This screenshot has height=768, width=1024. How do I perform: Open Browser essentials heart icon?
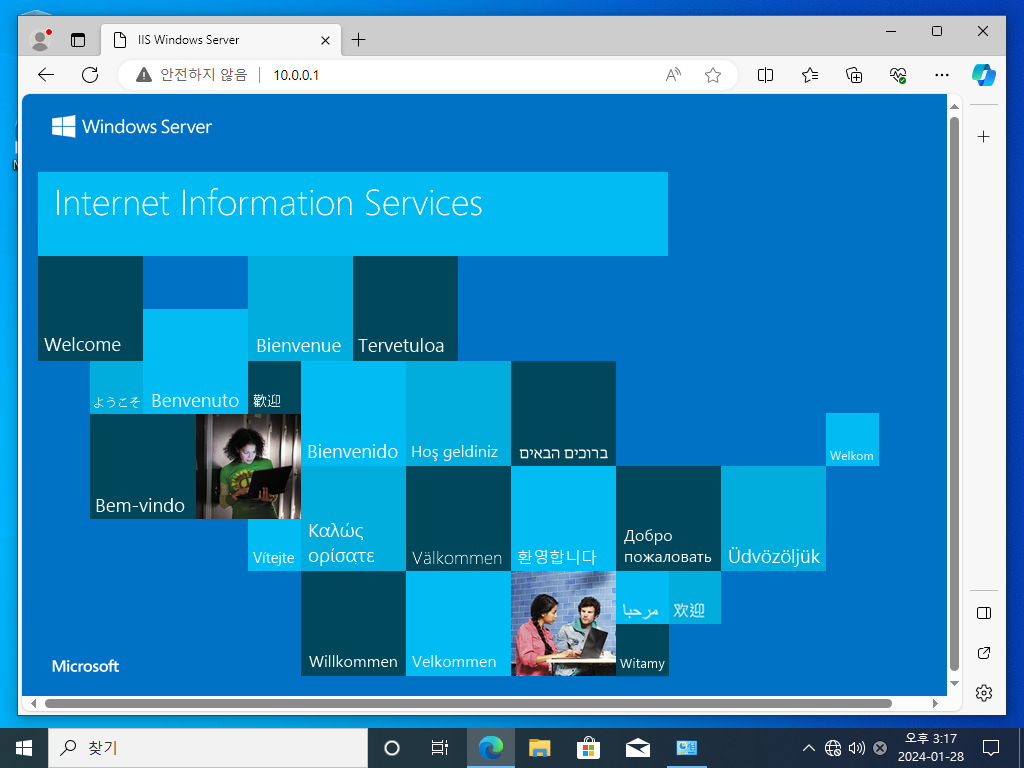pyautogui.click(x=898, y=75)
